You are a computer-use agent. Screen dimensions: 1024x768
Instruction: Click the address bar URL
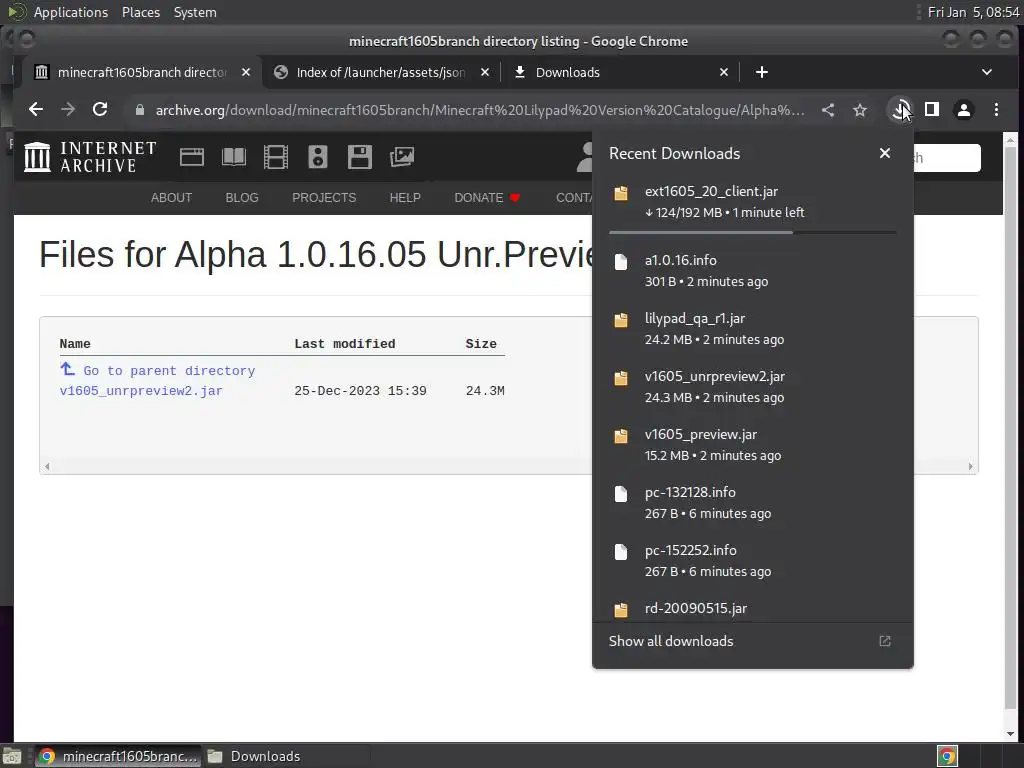(479, 110)
